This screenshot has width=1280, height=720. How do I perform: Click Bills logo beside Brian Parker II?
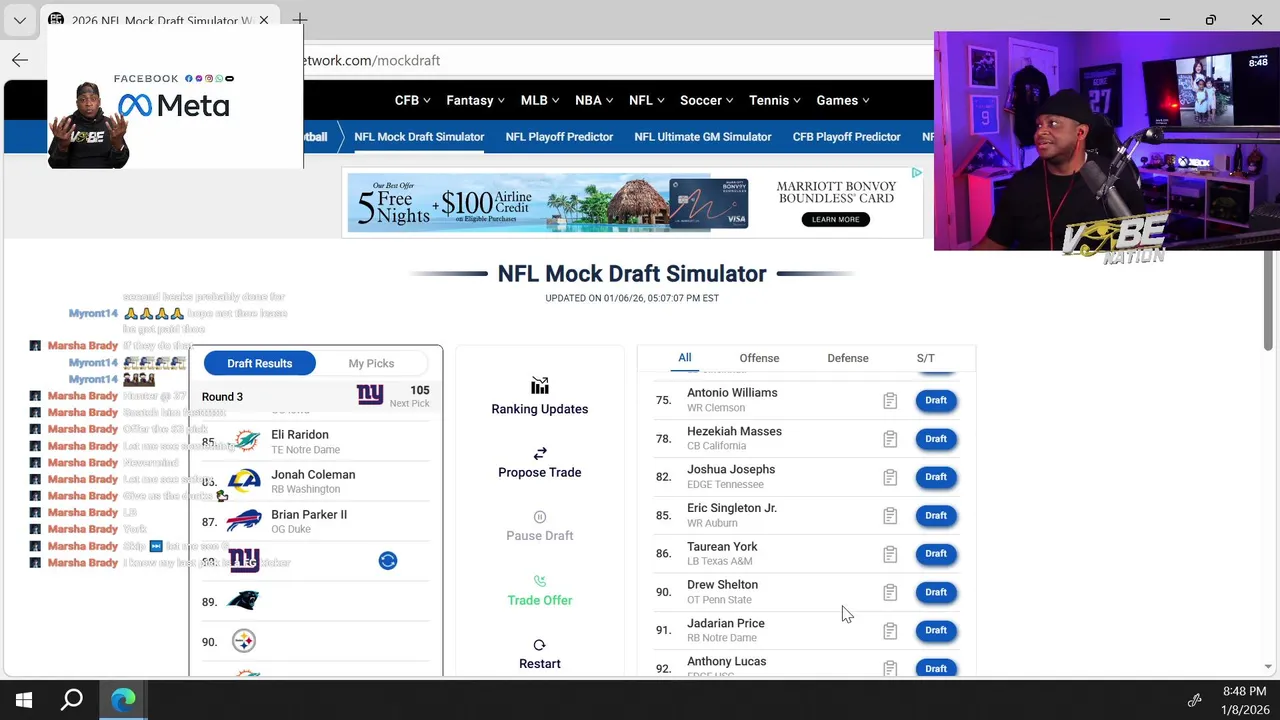tap(245, 521)
